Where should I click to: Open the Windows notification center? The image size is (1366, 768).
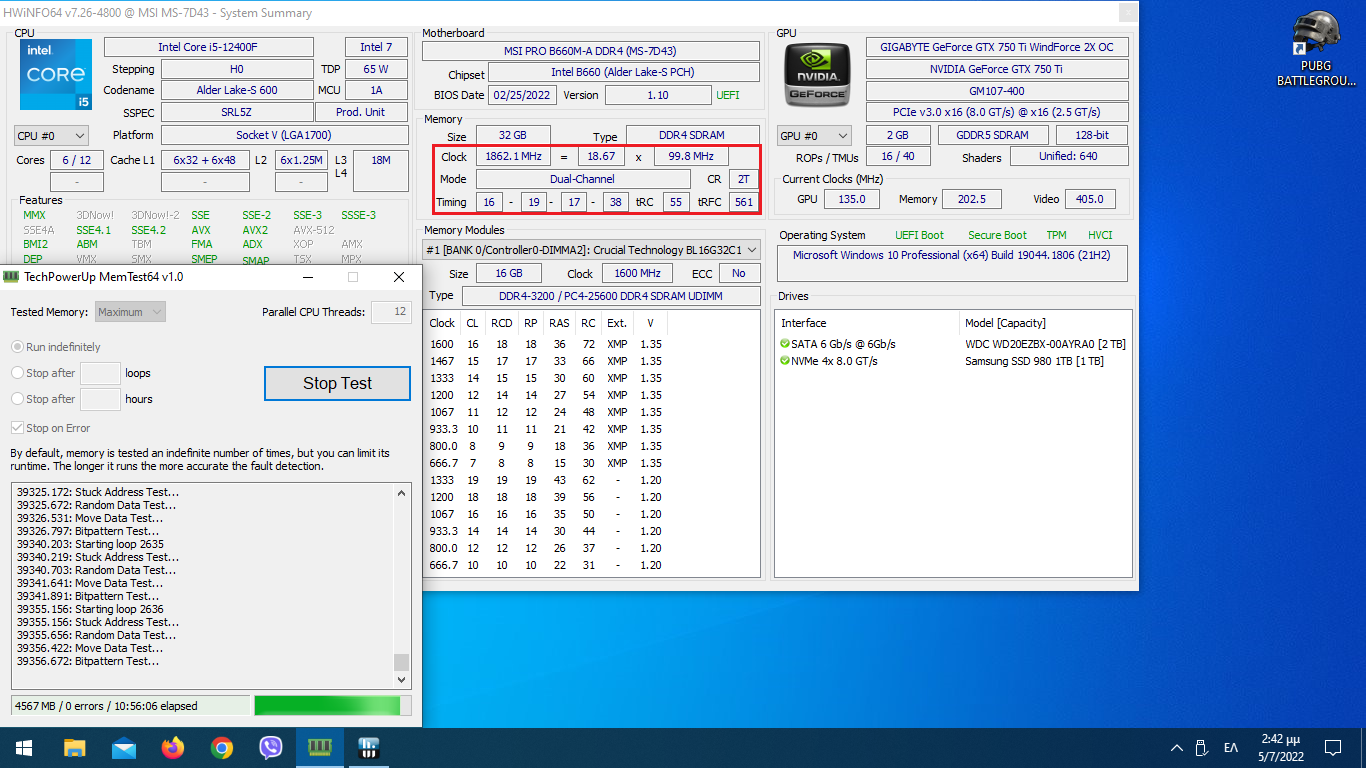click(x=1333, y=748)
